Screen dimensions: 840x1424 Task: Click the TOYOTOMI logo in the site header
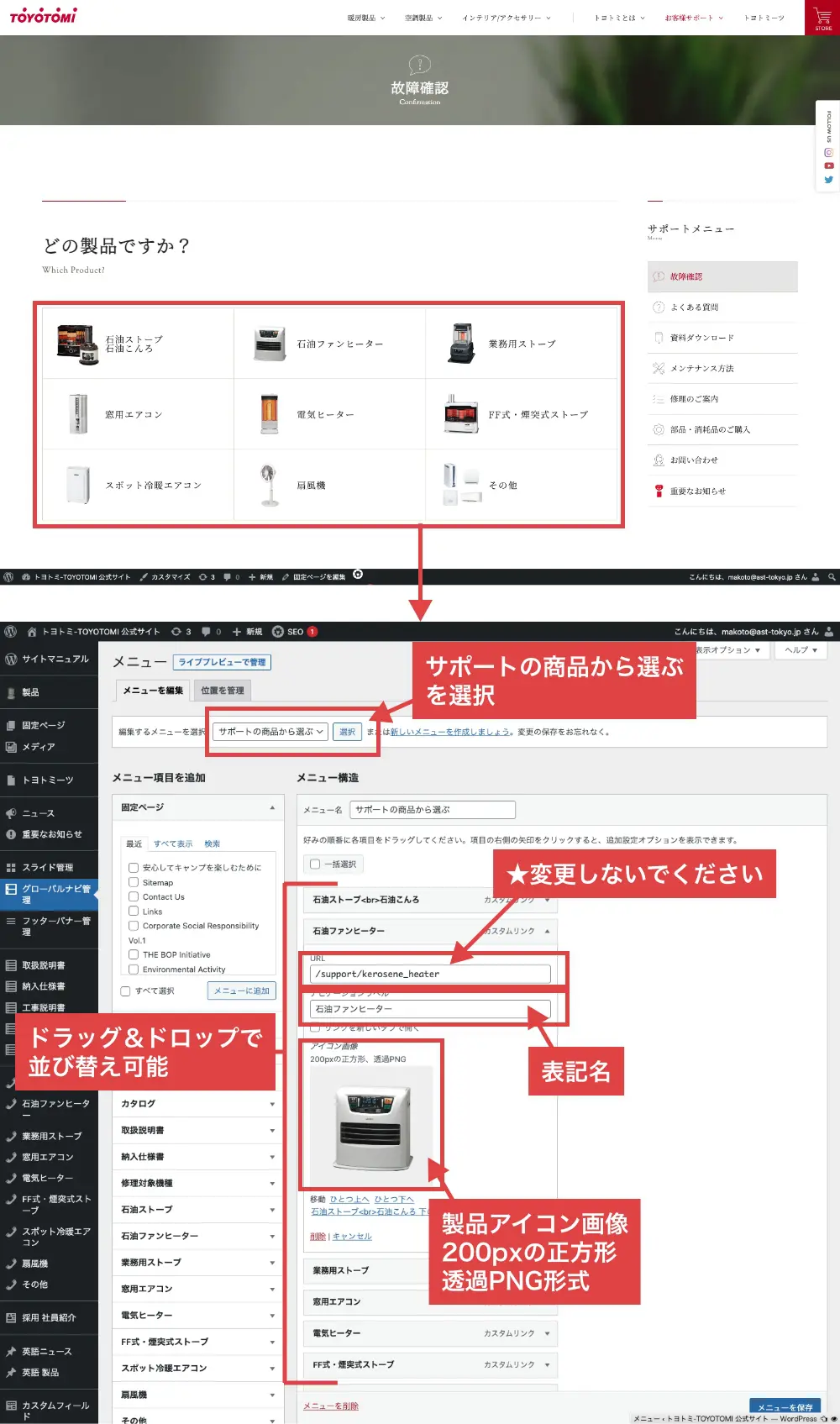[44, 15]
